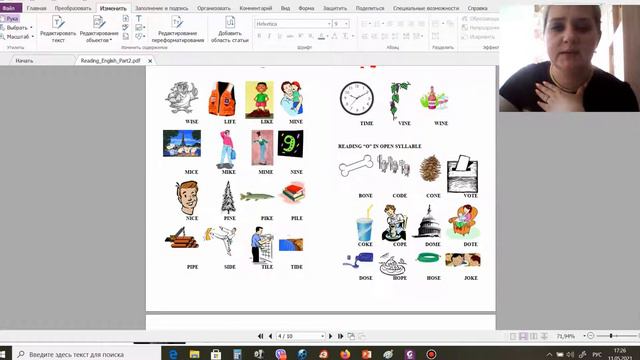Click the screen recorder taskbar icon

point(431,354)
